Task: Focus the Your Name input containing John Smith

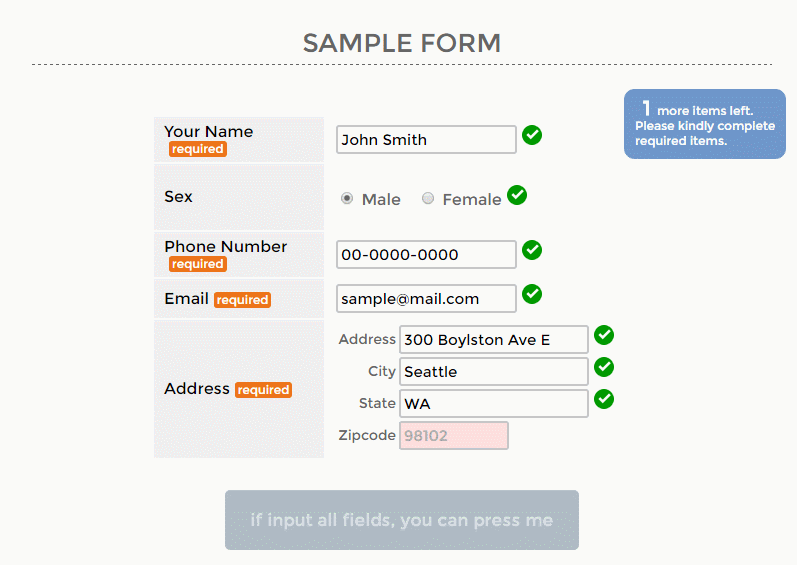Action: coord(426,140)
